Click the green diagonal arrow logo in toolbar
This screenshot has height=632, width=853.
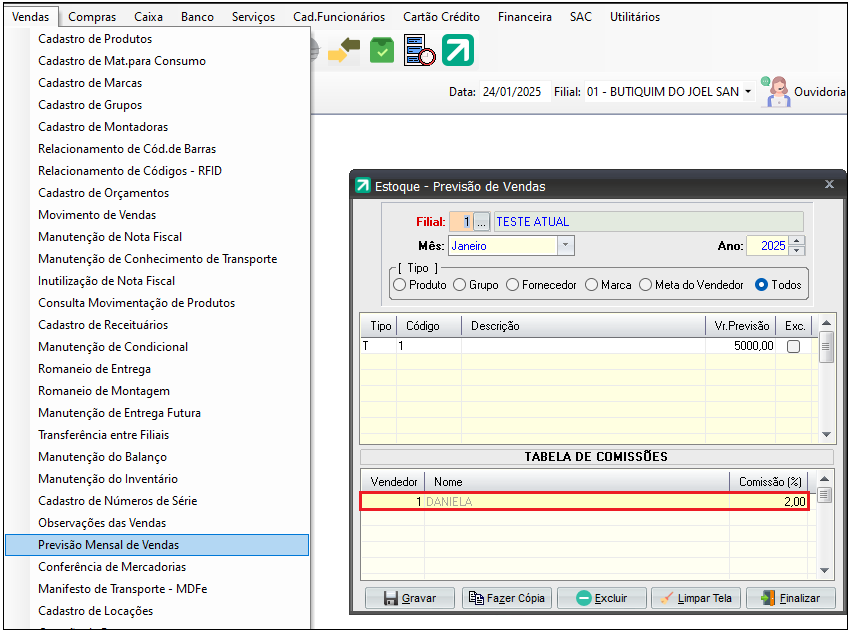tap(458, 51)
